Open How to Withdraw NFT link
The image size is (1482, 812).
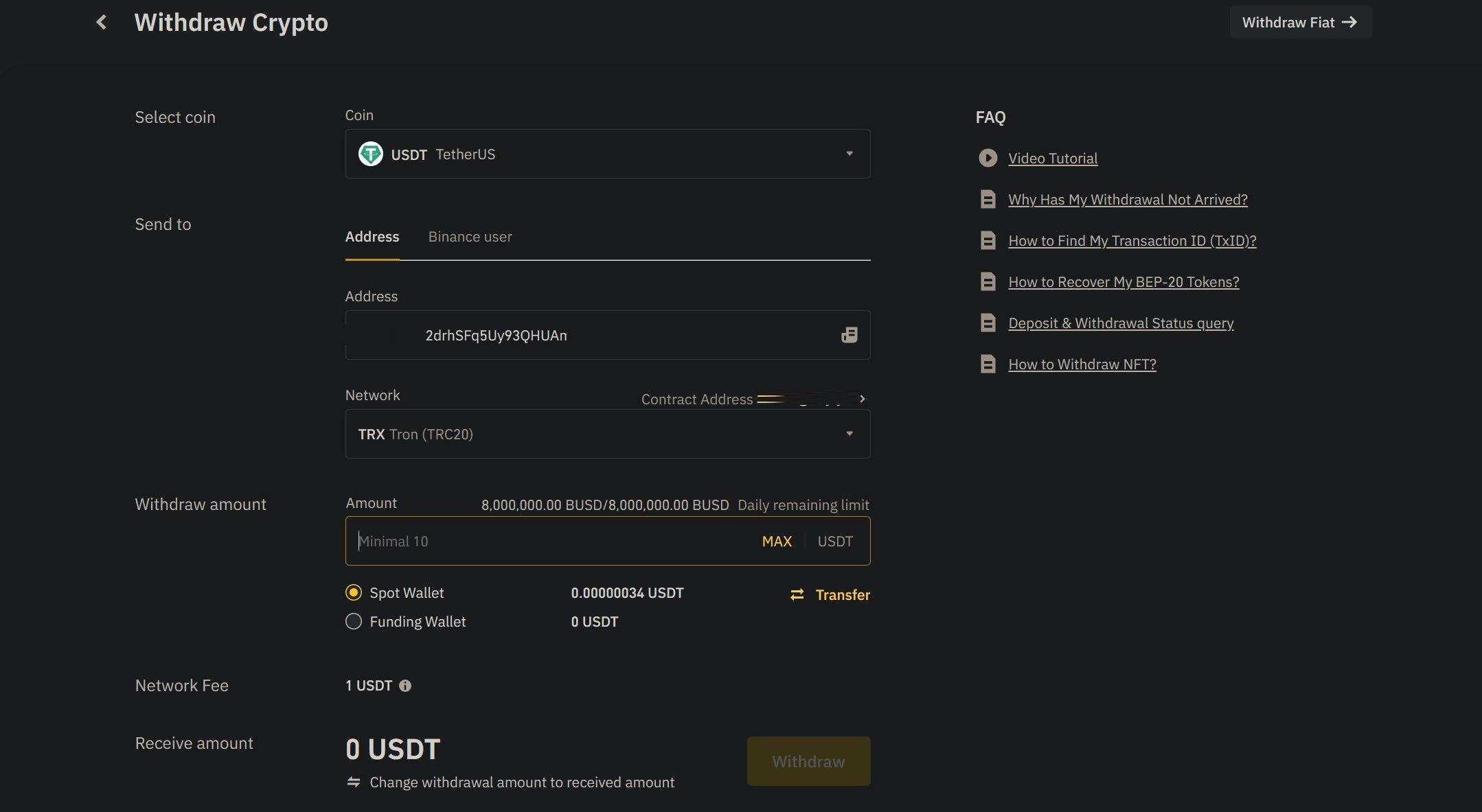[x=1082, y=364]
